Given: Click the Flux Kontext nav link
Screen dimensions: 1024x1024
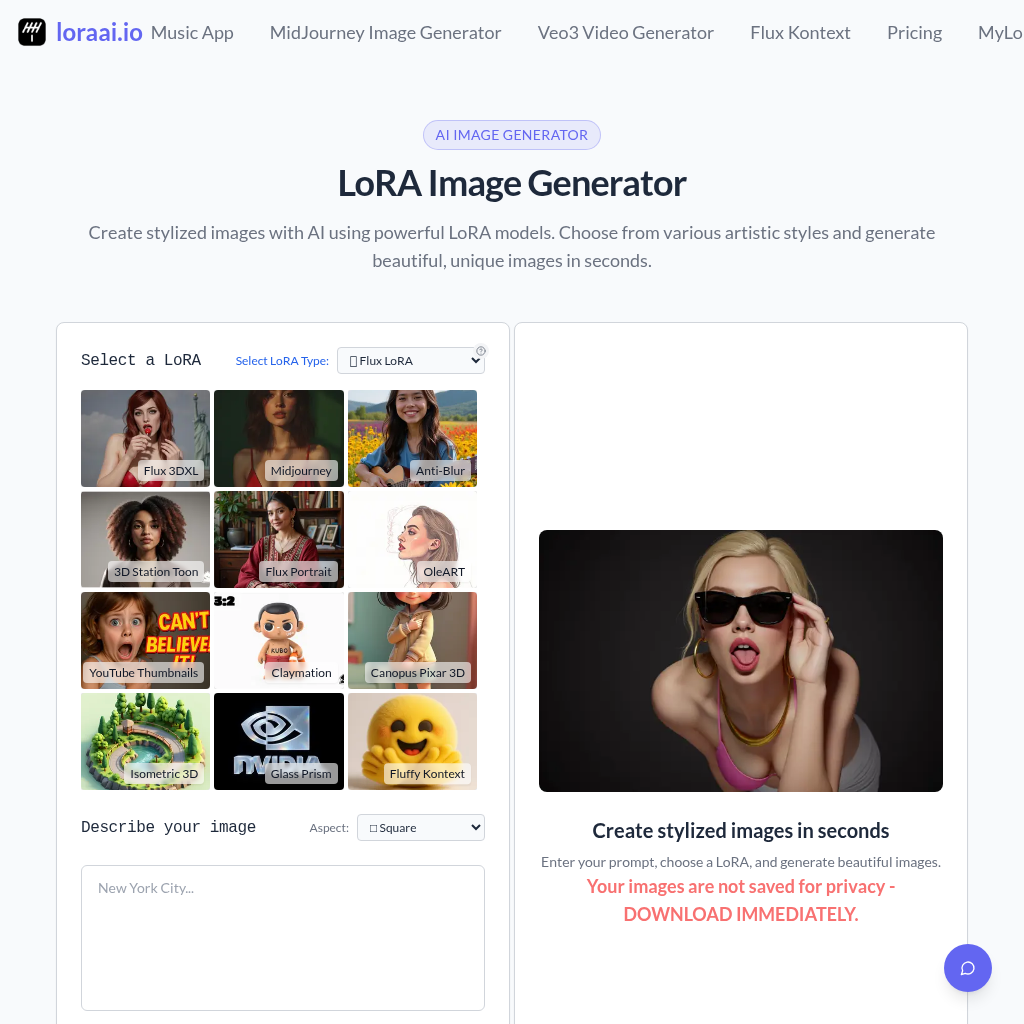Looking at the screenshot, I should point(800,33).
